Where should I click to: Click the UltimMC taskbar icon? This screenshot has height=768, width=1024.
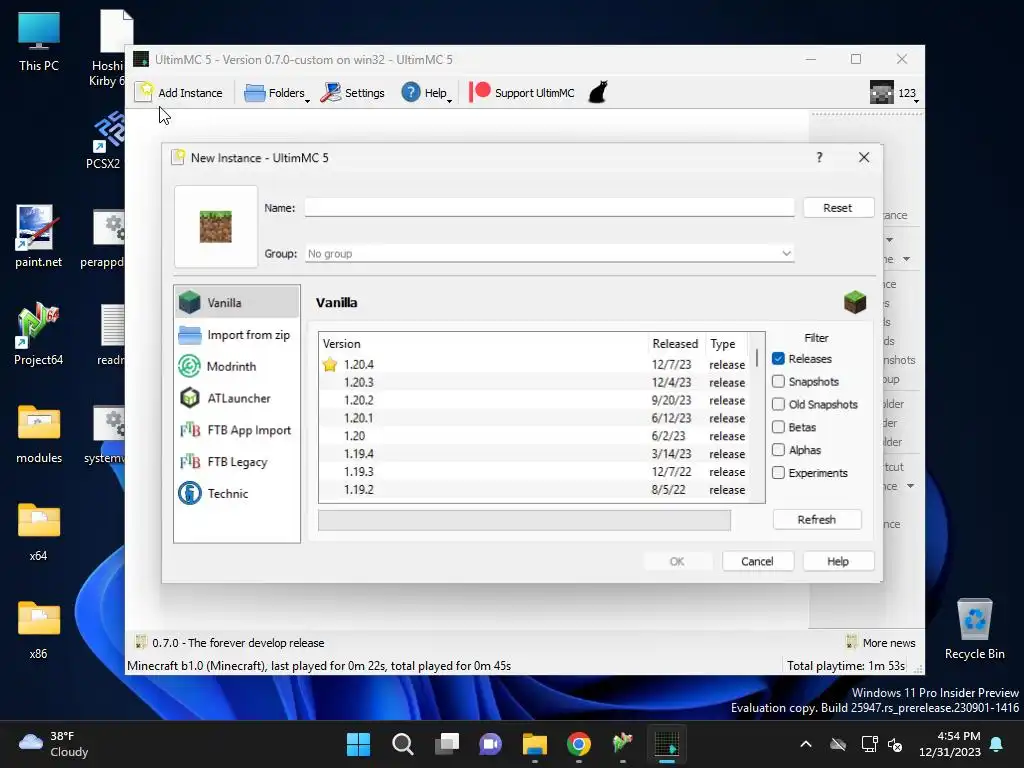(667, 744)
